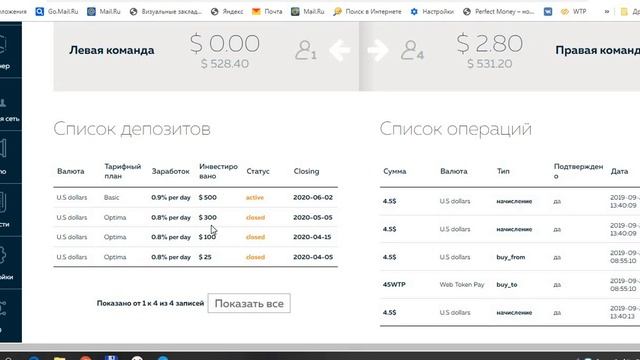
Task: Click the Инвестировано column header
Action: (x=218, y=171)
